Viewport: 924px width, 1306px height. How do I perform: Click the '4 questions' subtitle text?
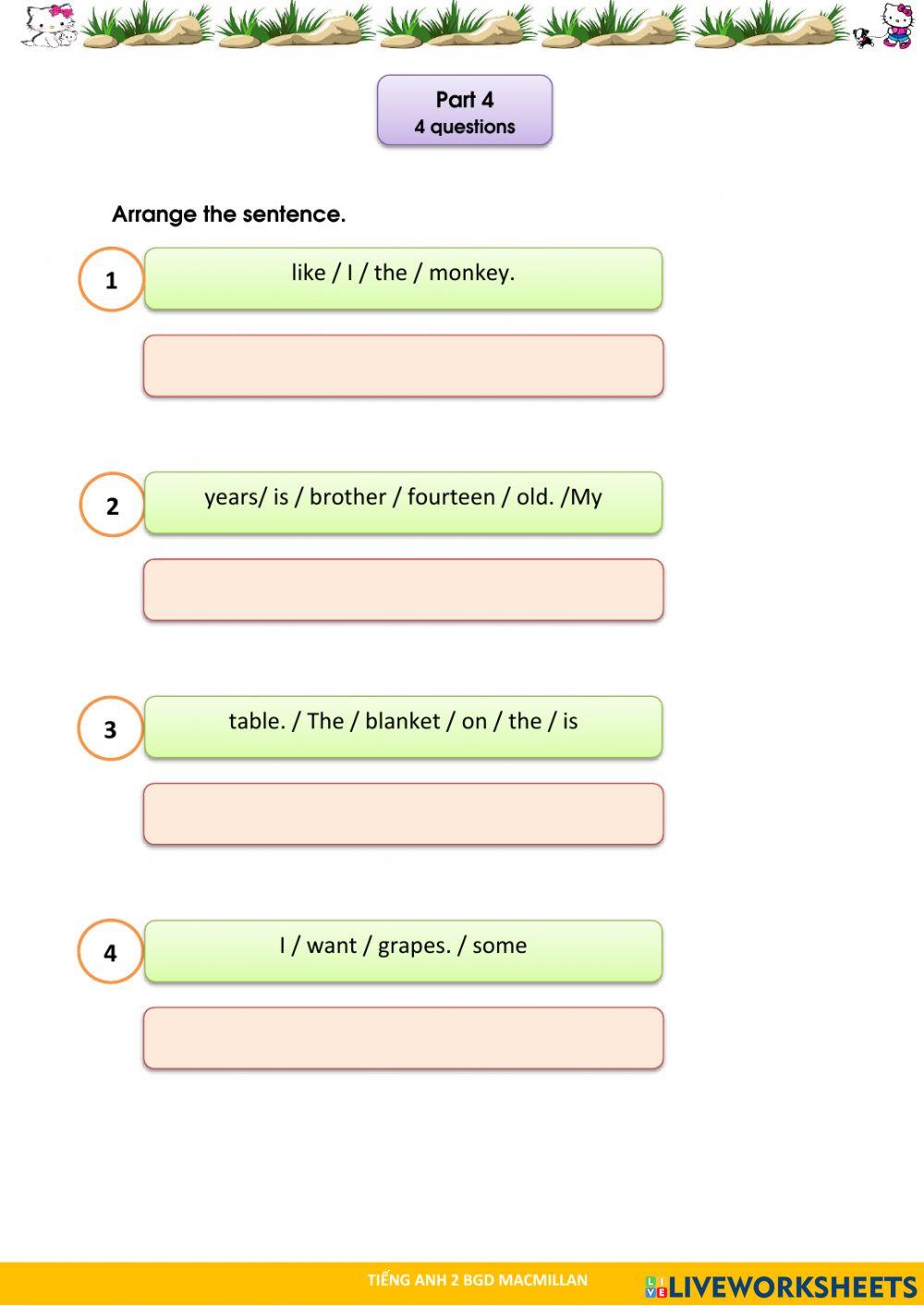point(465,128)
